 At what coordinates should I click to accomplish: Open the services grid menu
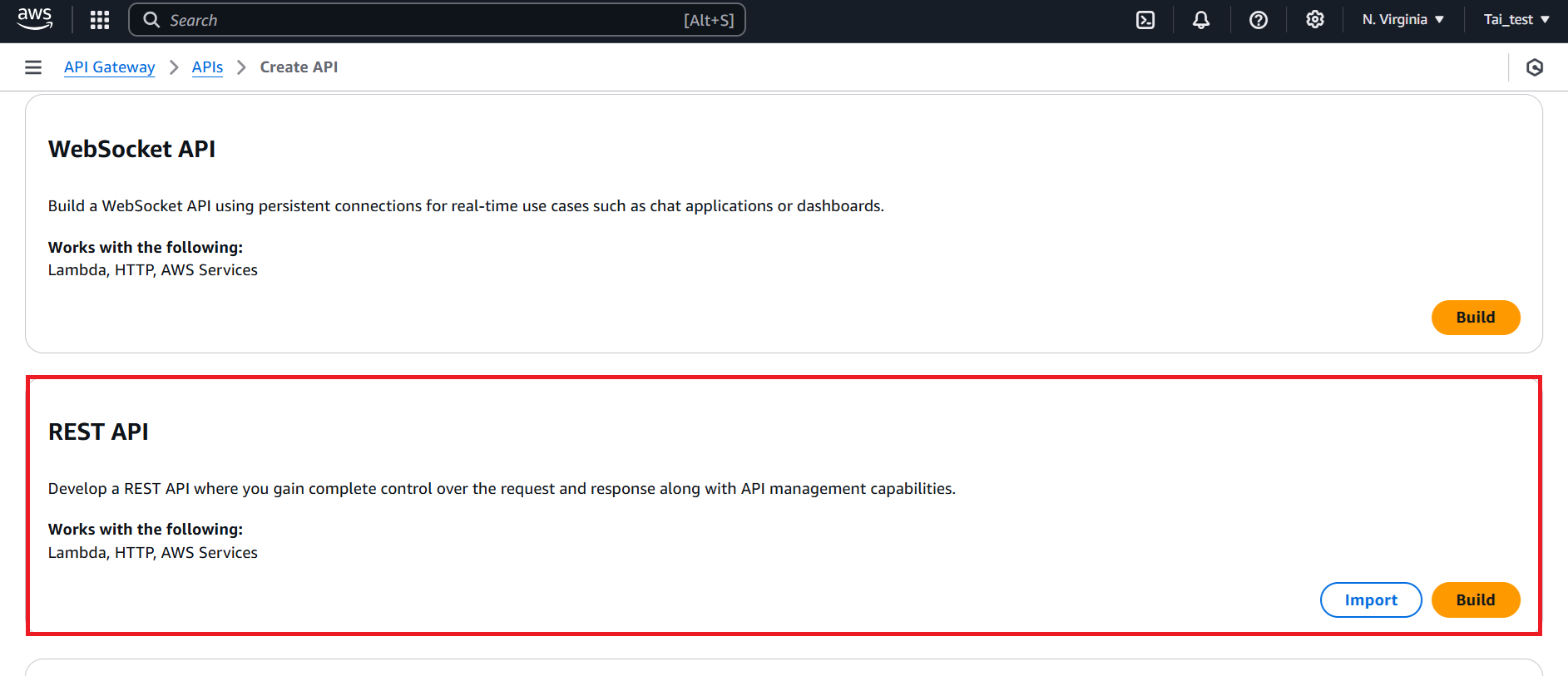[x=100, y=20]
